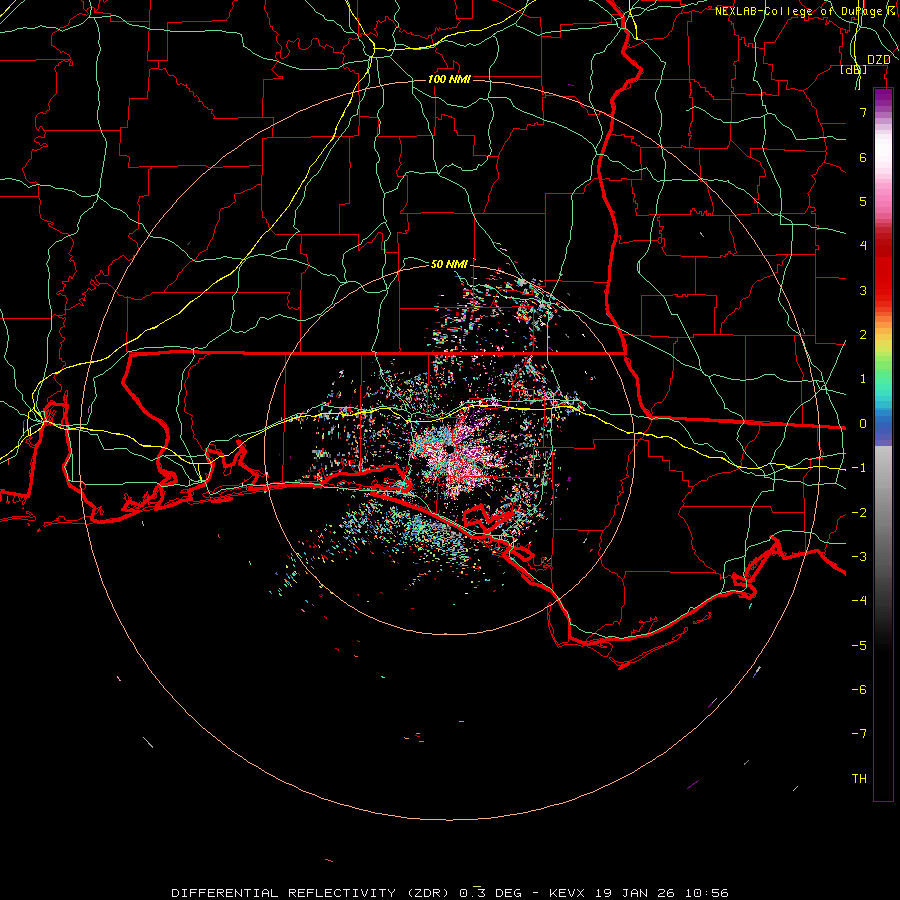Click the "7" value on color scale
The height and width of the screenshot is (900, 900).
point(863,112)
